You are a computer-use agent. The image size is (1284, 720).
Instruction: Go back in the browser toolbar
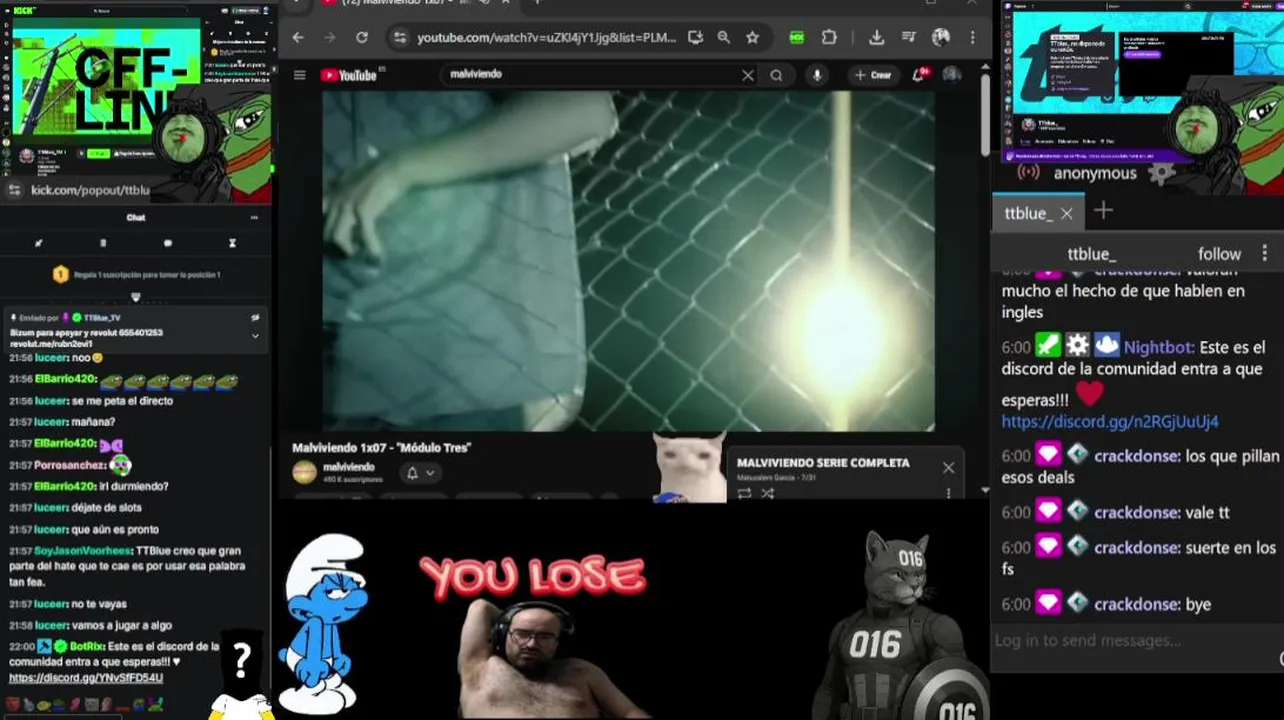coord(298,38)
